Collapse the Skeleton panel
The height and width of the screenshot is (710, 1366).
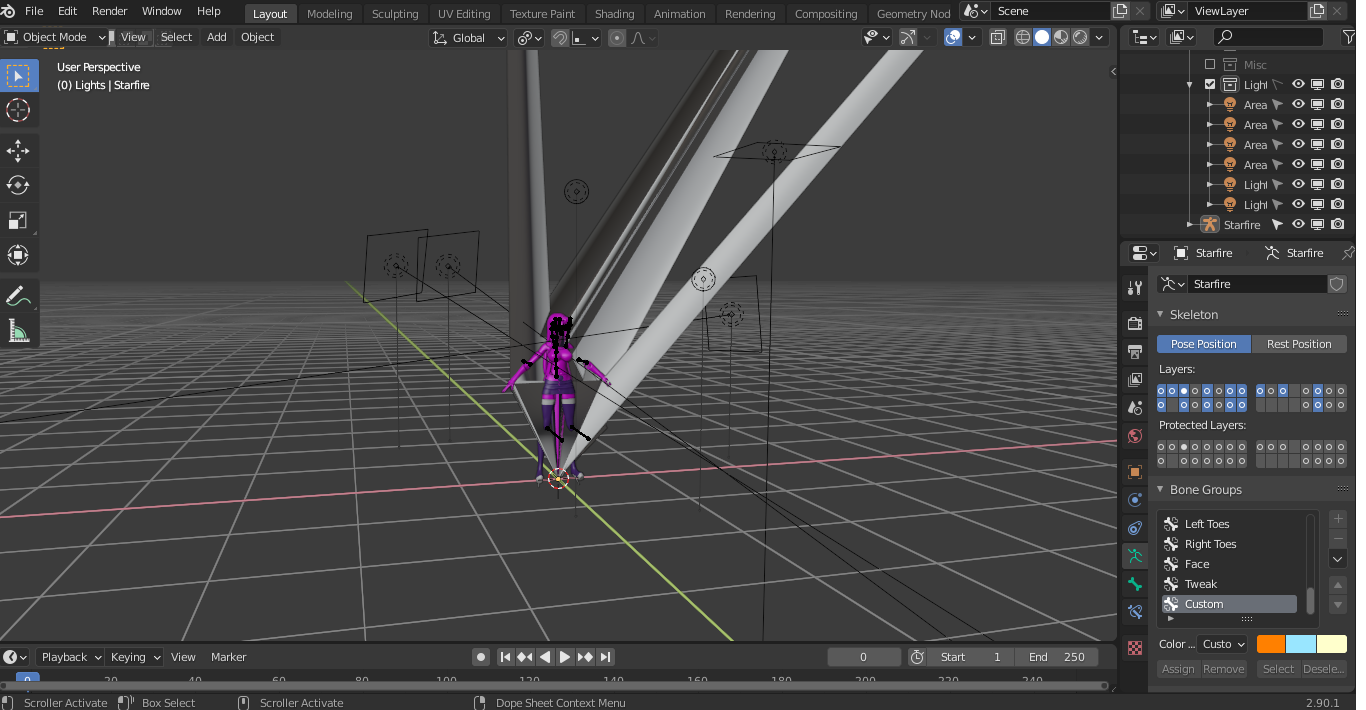pyautogui.click(x=1160, y=314)
